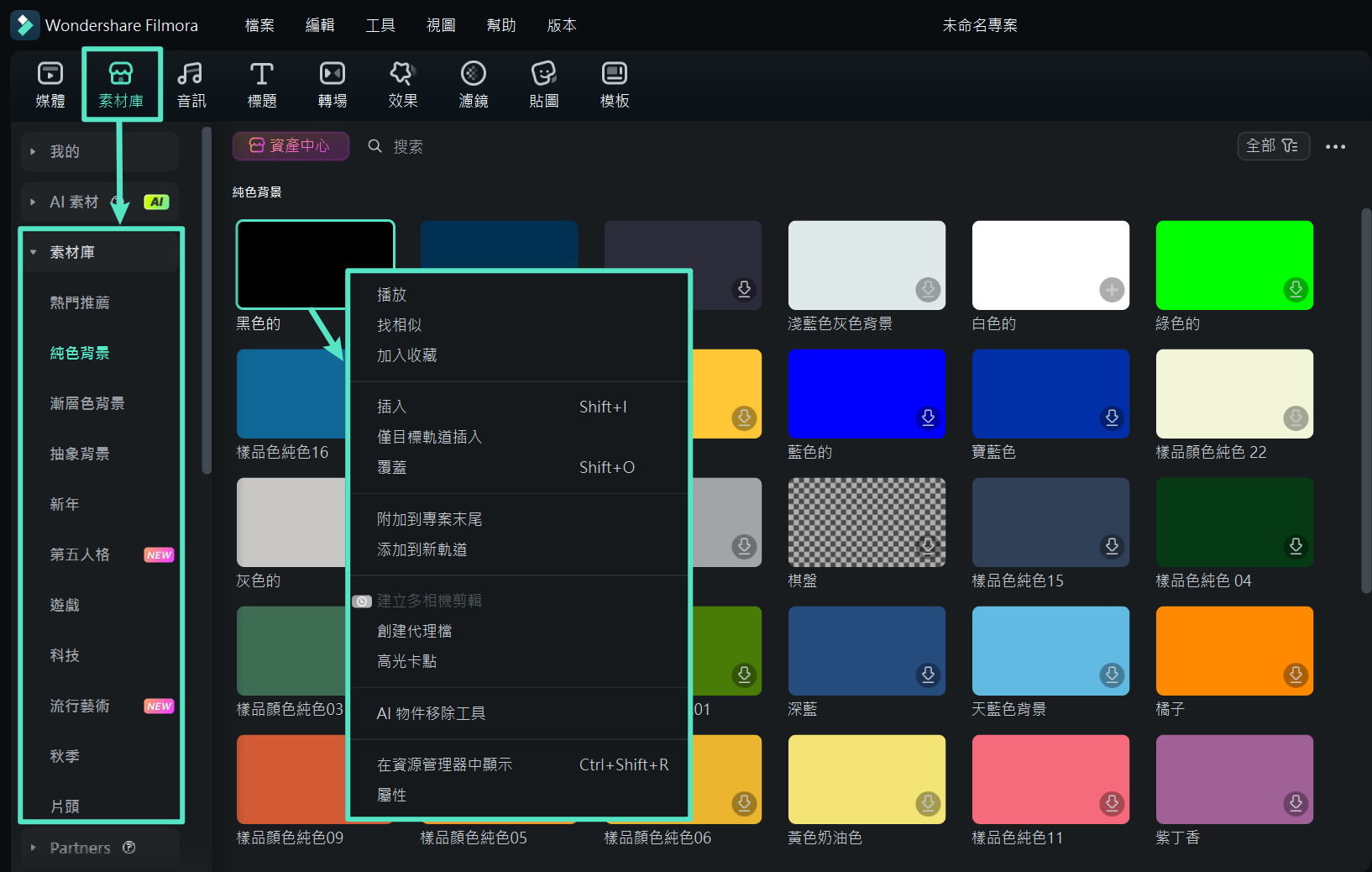Download the 天藍色背景 clip
The height and width of the screenshot is (872, 1372).
click(1112, 675)
